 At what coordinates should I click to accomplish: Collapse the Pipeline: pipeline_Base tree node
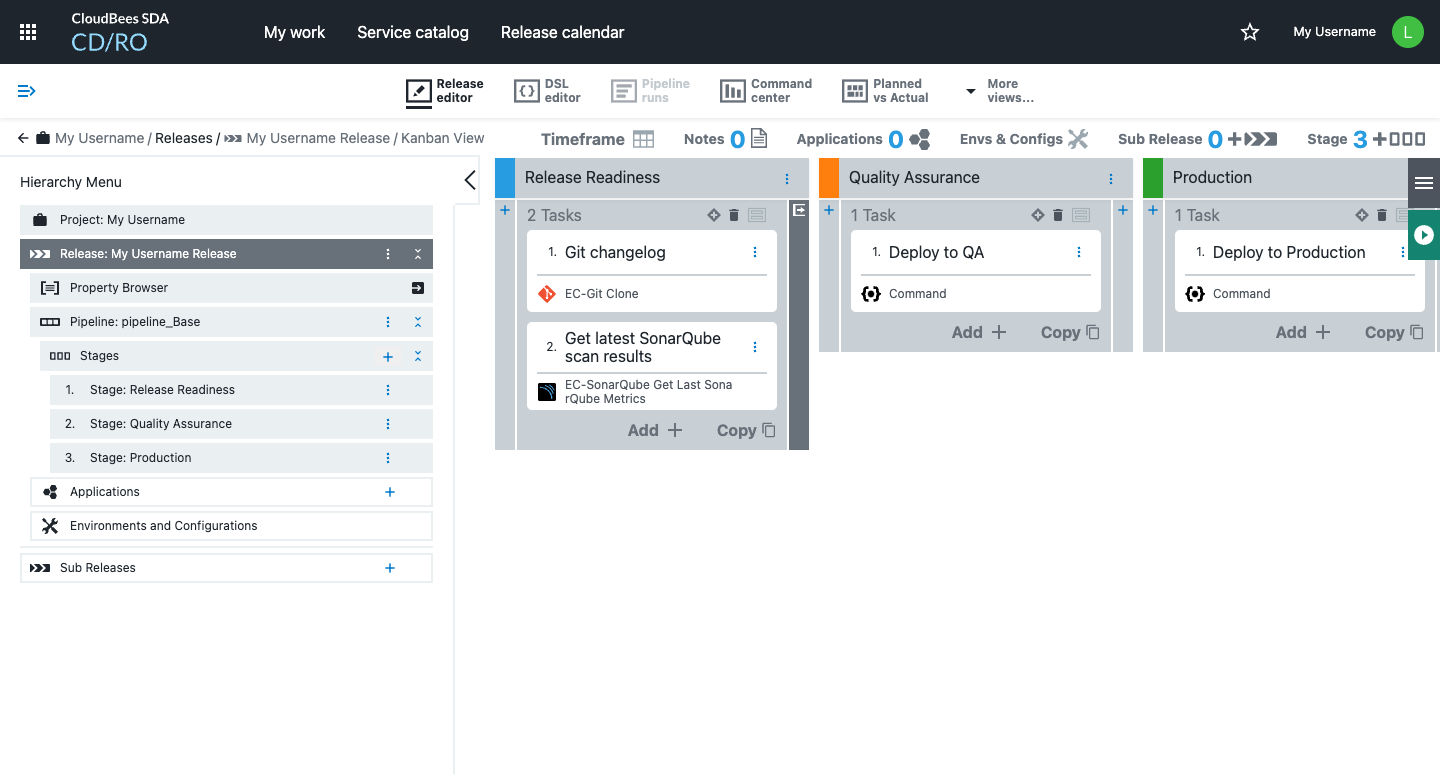[x=418, y=322]
